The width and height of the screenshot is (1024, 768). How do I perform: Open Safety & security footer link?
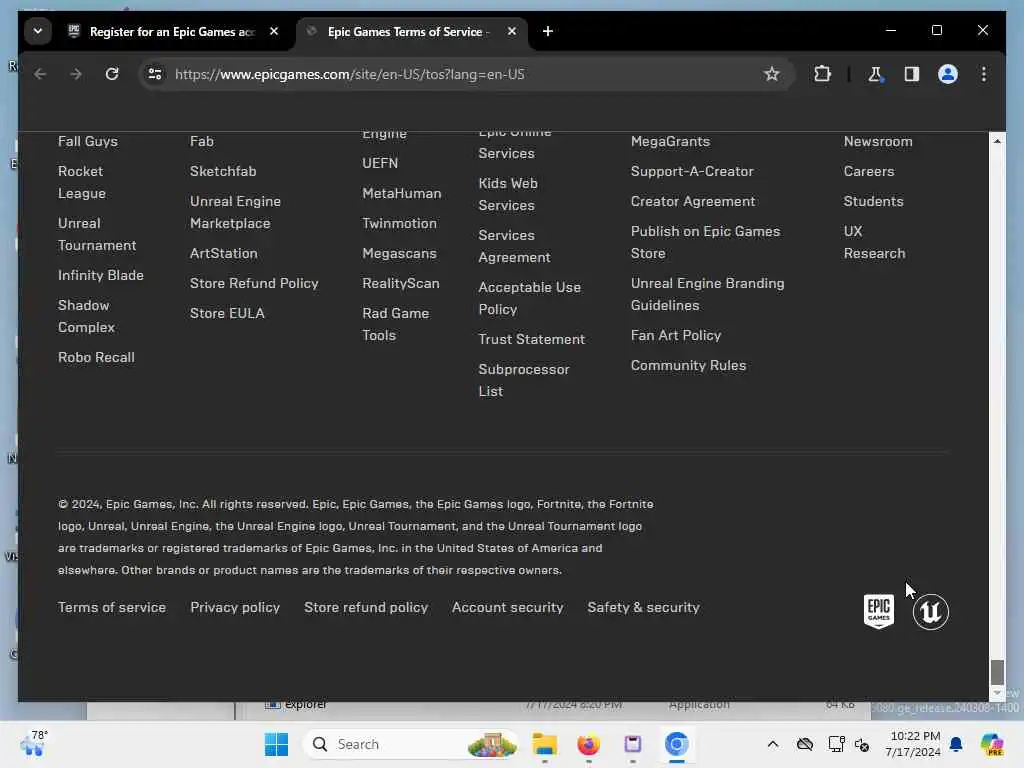coord(643,607)
